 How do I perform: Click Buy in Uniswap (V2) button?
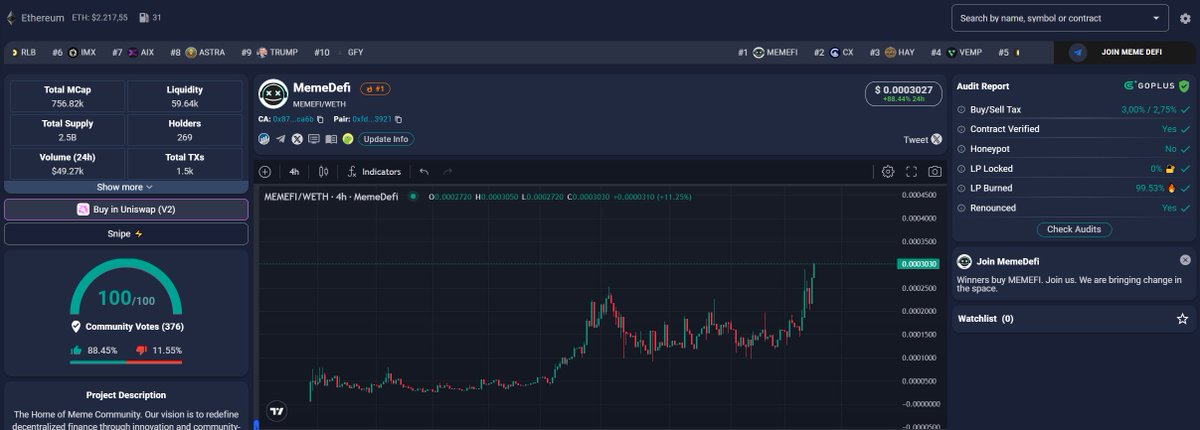[x=126, y=210]
